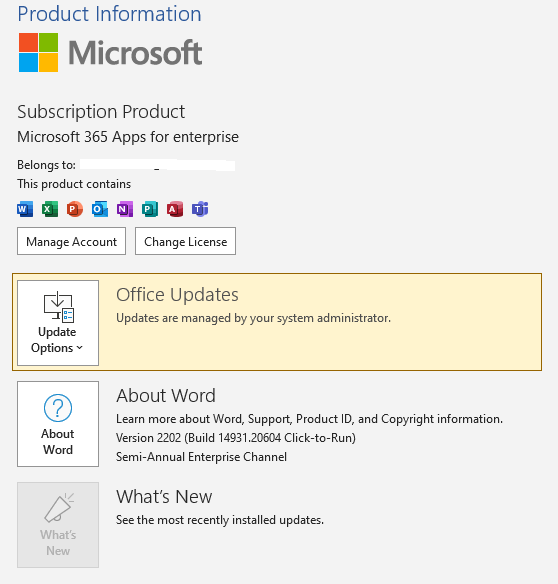Click the What's New button

click(x=58, y=525)
